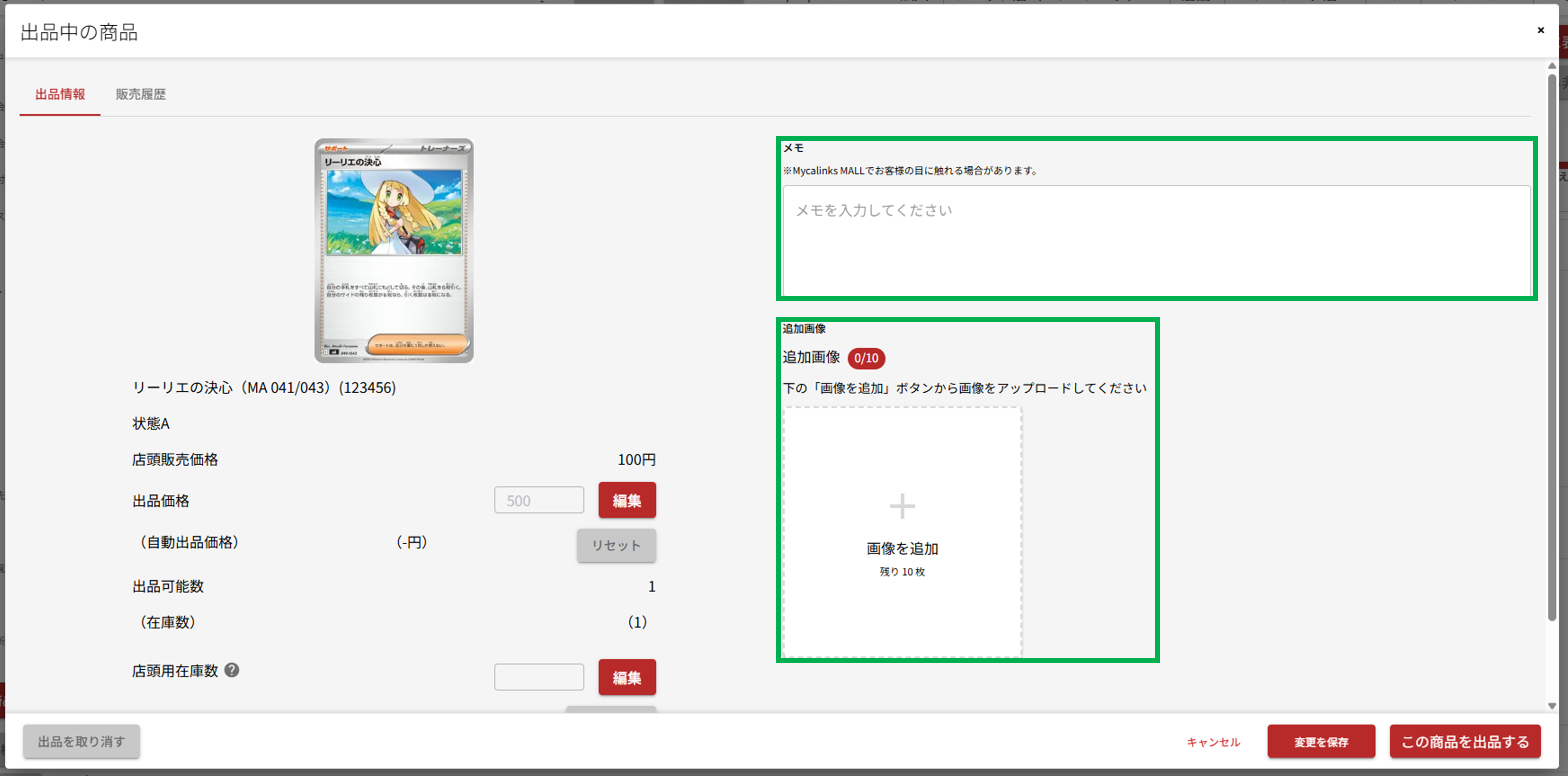1568x776 pixels.
Task: Click the red 0/10 image count badge
Action: [x=866, y=358]
